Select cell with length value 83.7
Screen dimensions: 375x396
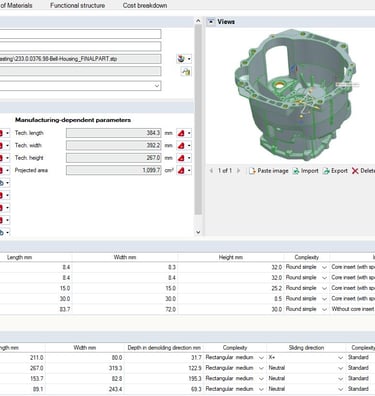point(36,309)
